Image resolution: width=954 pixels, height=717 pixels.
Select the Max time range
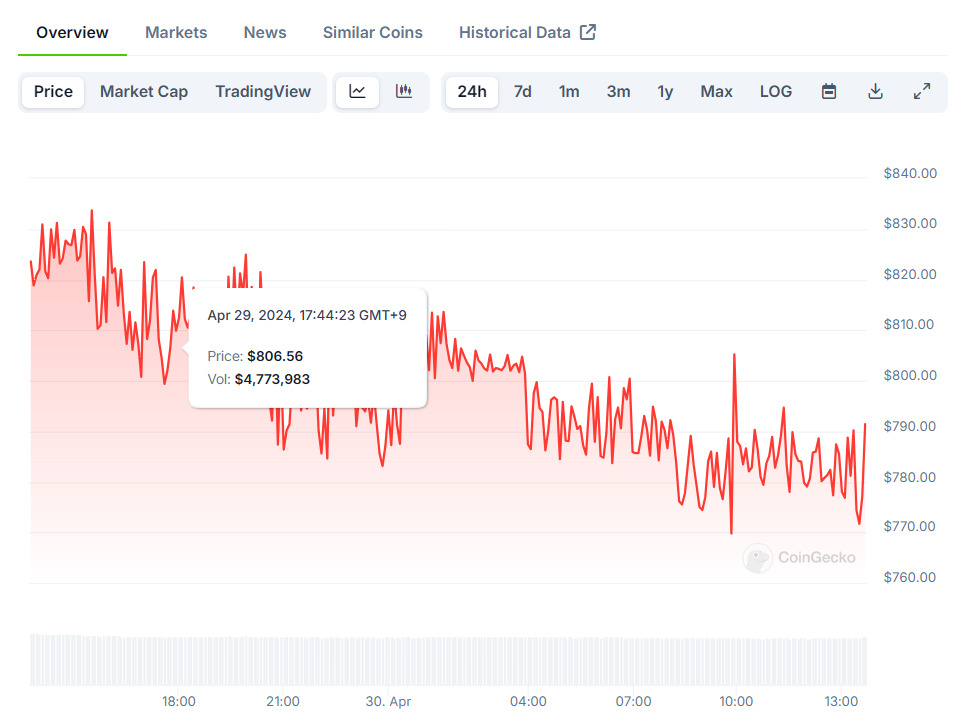click(717, 92)
